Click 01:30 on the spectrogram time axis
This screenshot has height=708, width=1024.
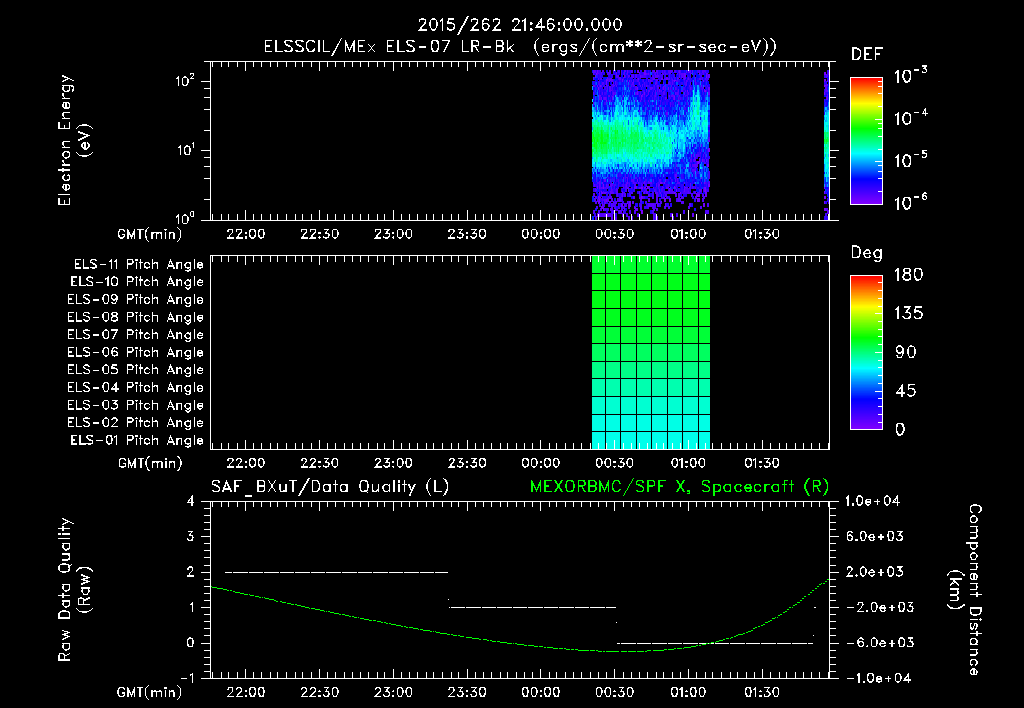click(761, 234)
